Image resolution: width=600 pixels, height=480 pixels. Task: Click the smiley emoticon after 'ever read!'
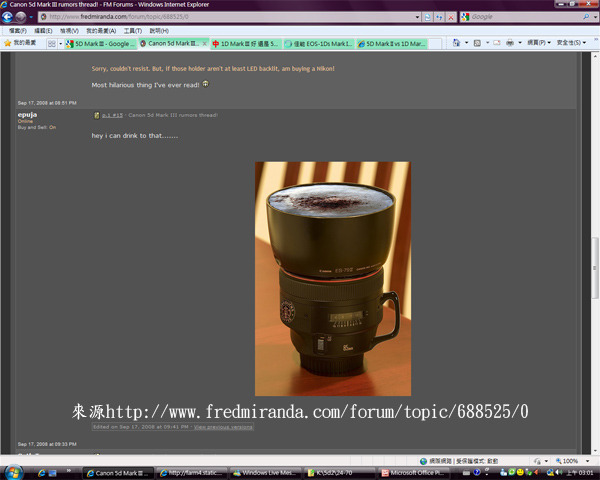(x=205, y=84)
